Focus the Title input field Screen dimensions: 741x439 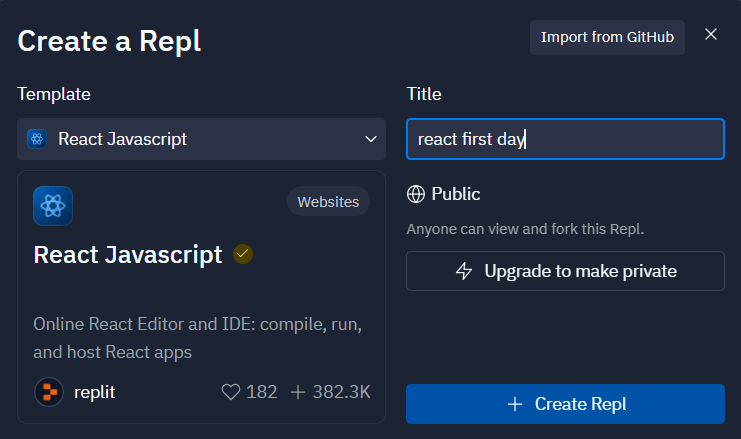tap(565, 139)
